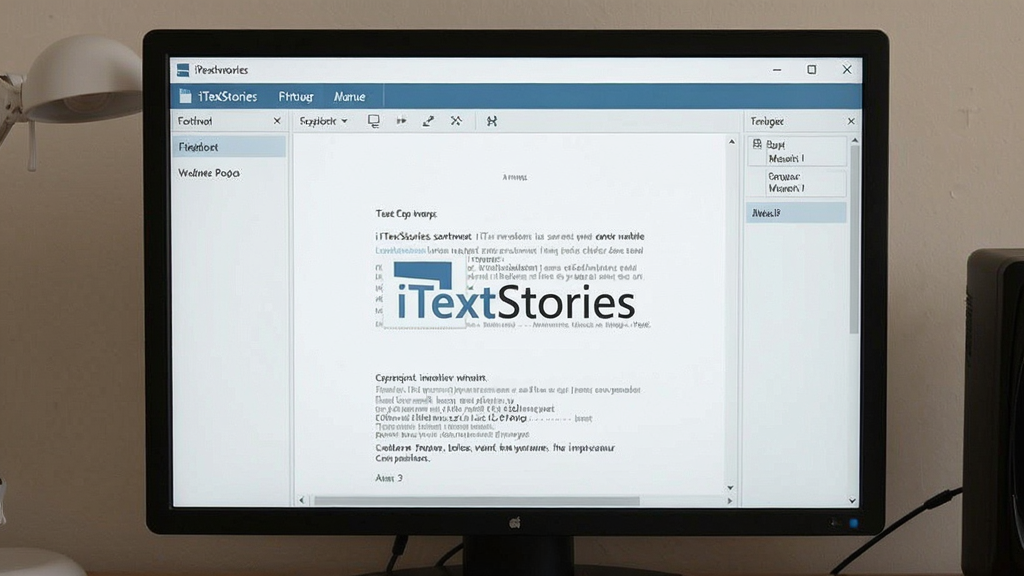Click the document scroll up arrow
This screenshot has width=1024, height=576.
(x=731, y=142)
